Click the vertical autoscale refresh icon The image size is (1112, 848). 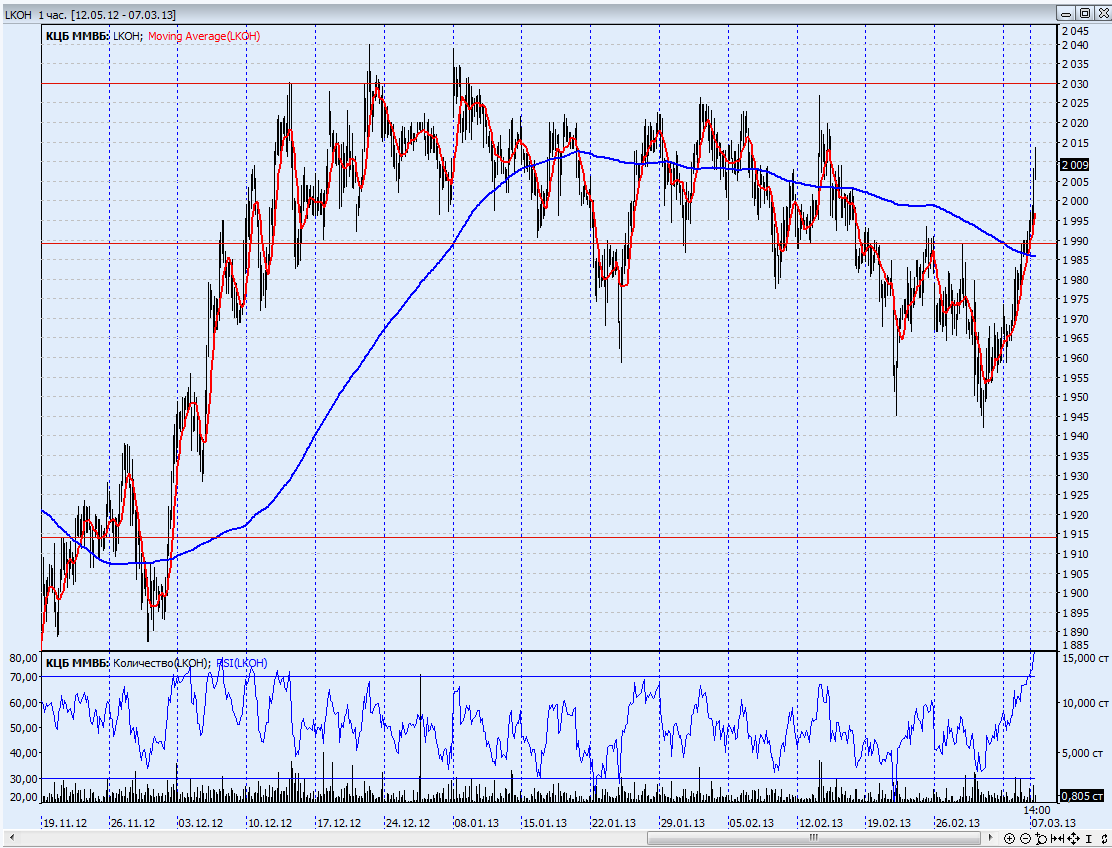pos(1104,839)
